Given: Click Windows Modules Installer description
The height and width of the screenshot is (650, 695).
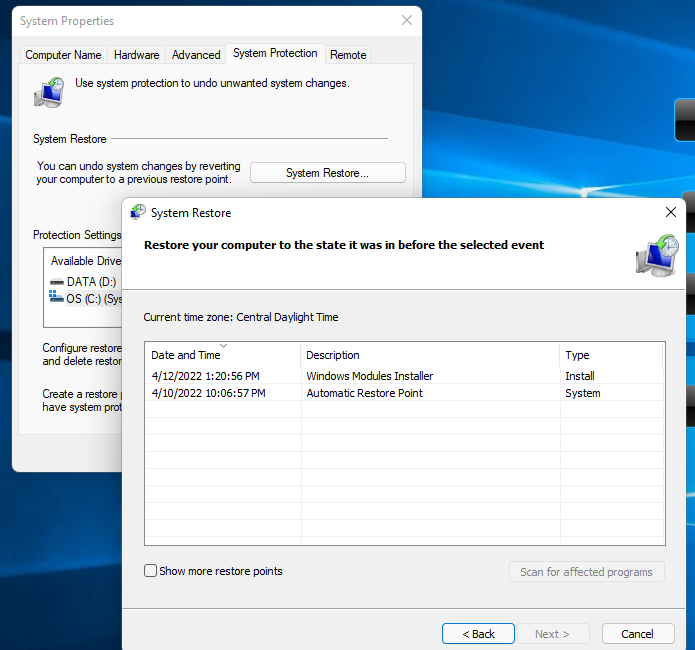Looking at the screenshot, I should click(x=369, y=376).
